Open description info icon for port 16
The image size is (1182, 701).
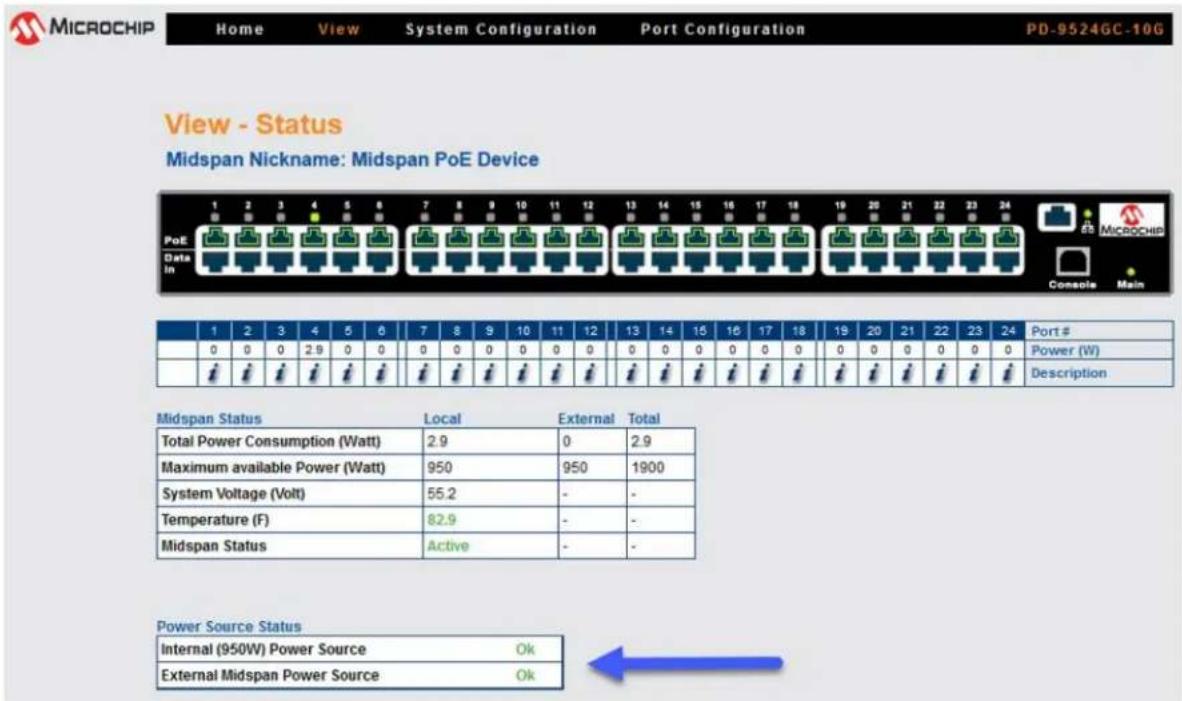click(x=732, y=373)
